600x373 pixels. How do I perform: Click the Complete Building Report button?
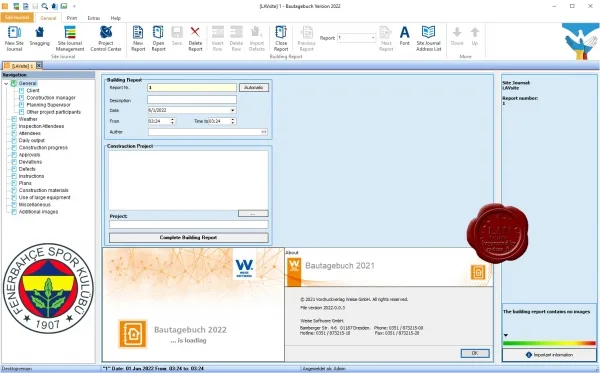pos(189,238)
